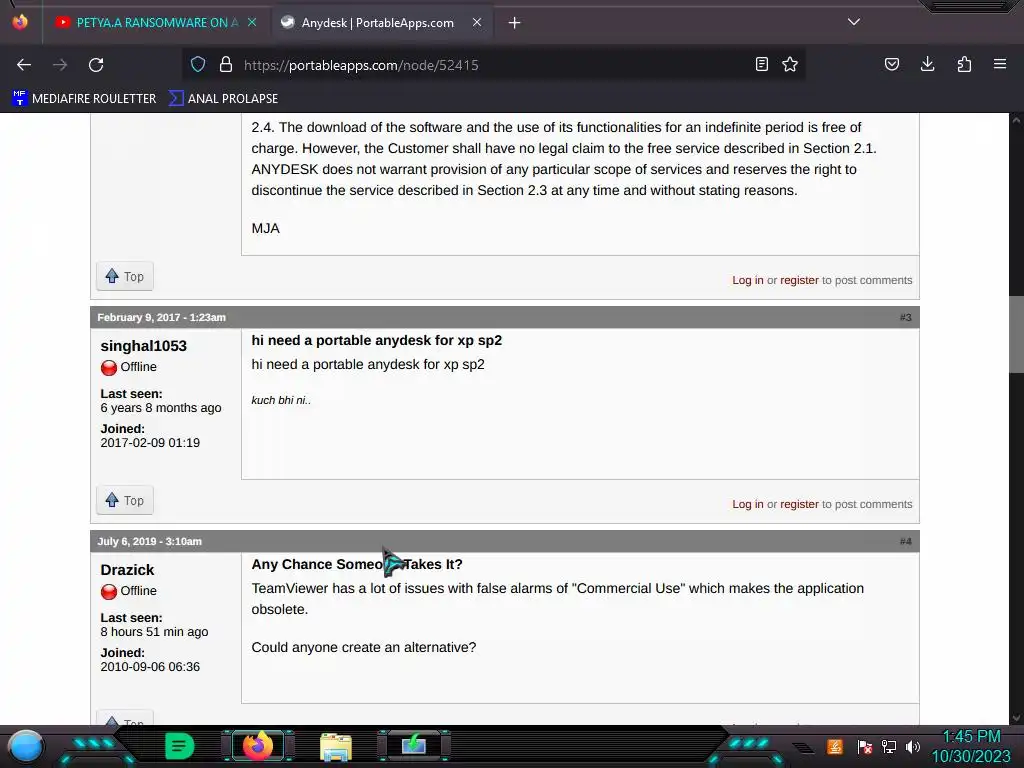The height and width of the screenshot is (768, 1024).
Task: Click '6 years 8 months ago' text
Action: pyautogui.click(x=161, y=408)
